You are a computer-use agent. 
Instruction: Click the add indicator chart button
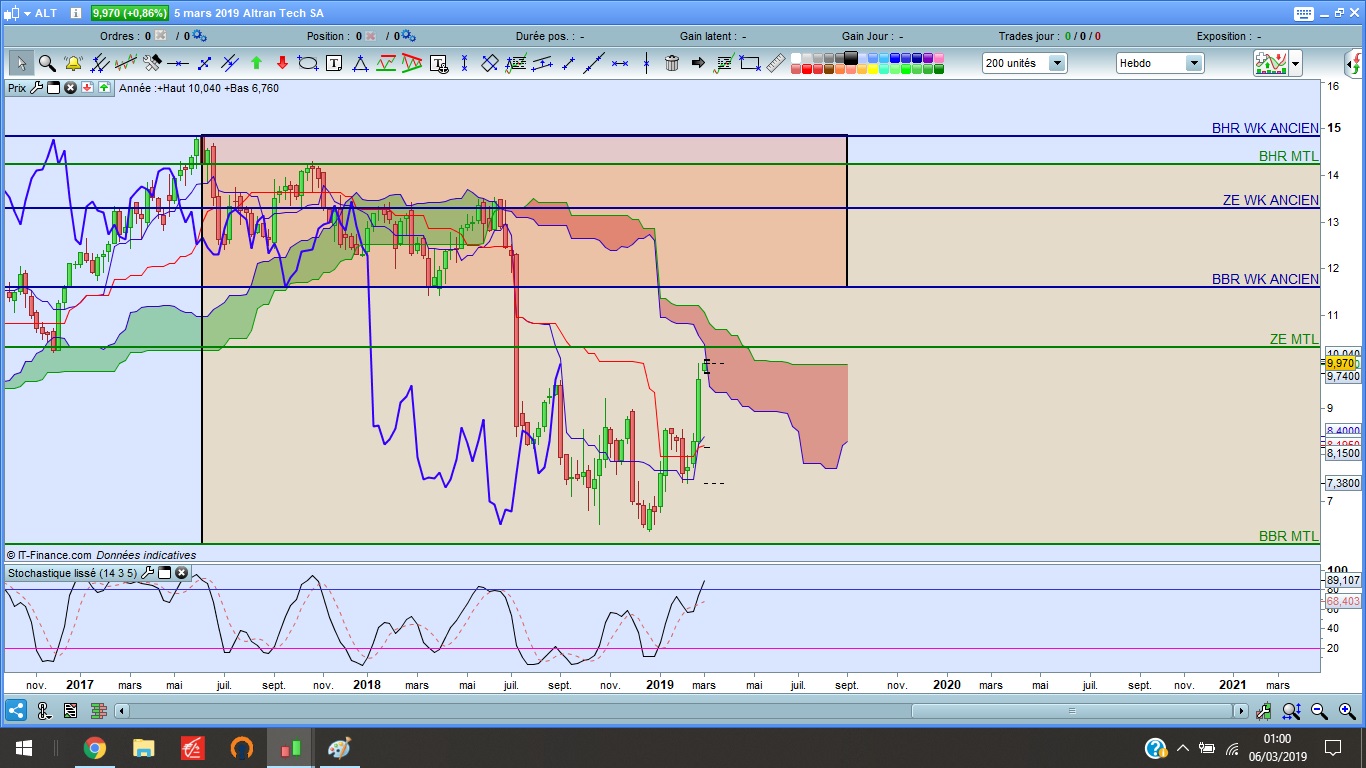click(1271, 63)
